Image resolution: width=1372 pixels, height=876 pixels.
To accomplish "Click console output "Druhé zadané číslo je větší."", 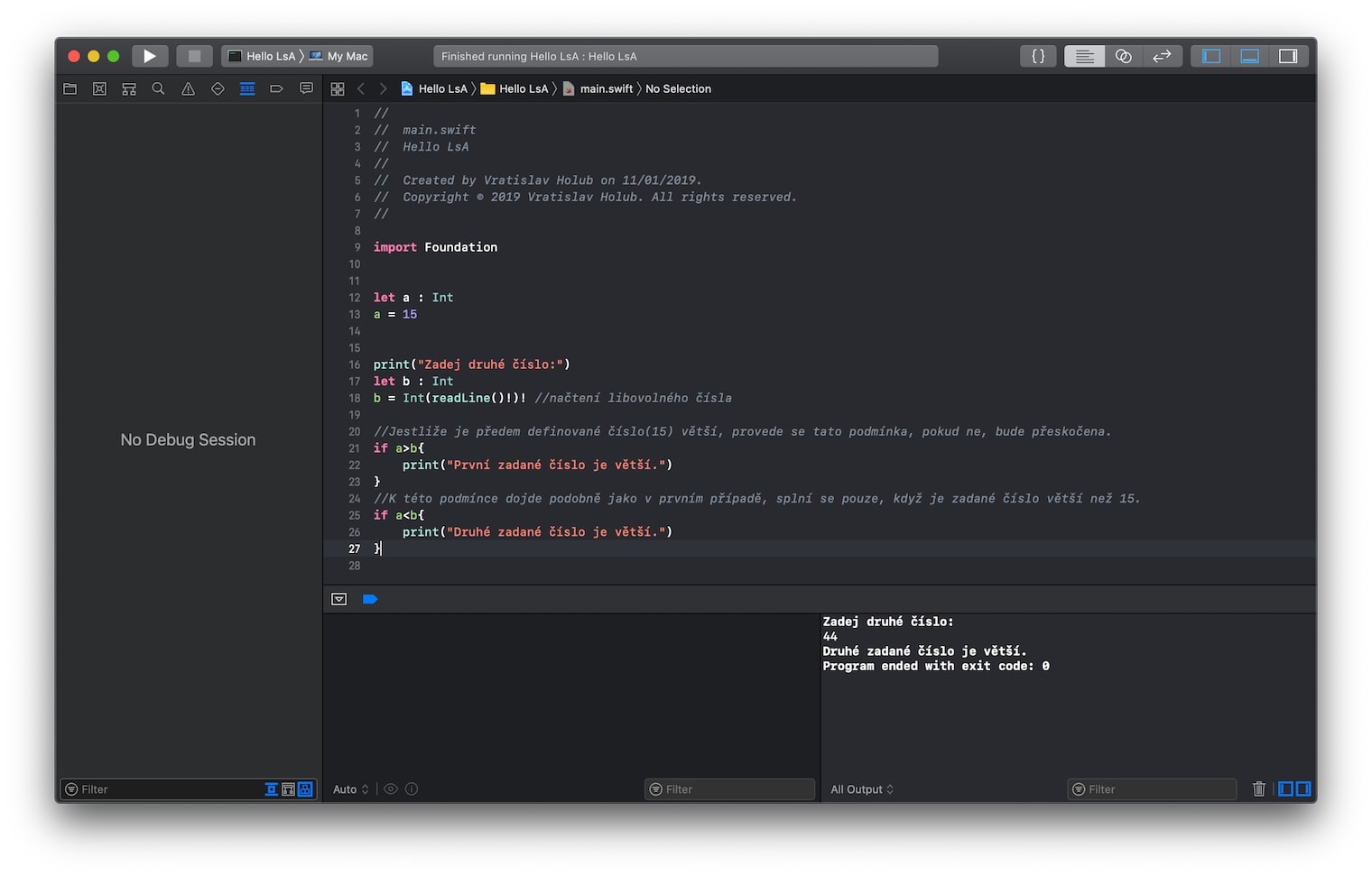I will 924,651.
